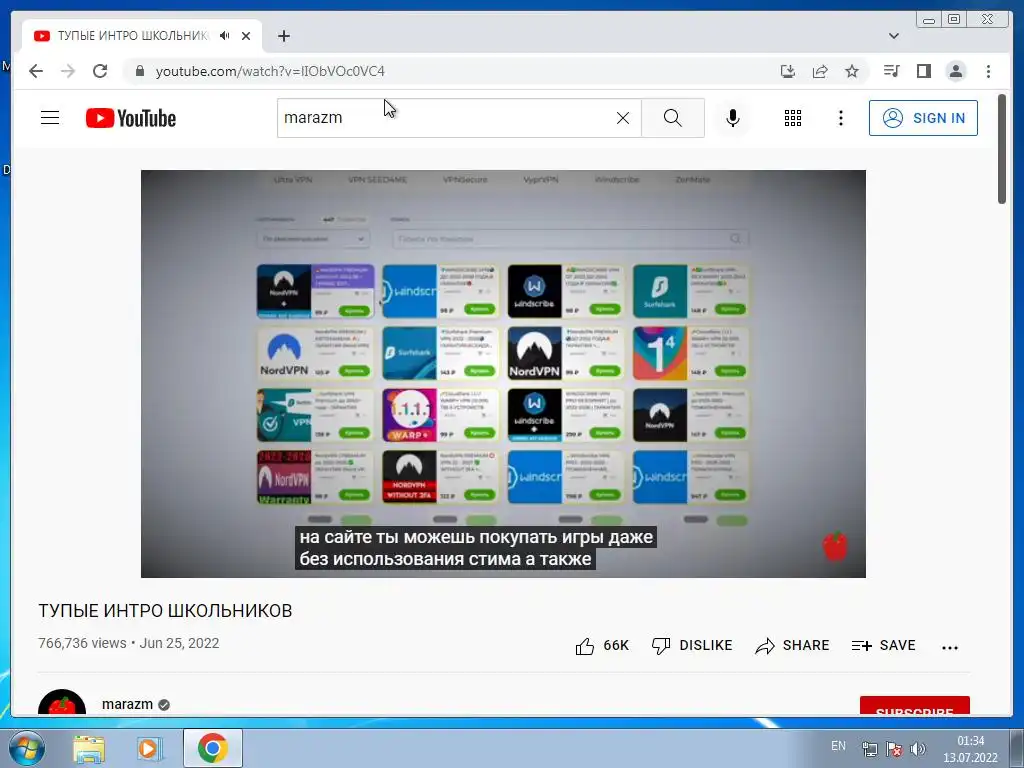Click the page vertical scrollbar thumb
The height and width of the screenshot is (768, 1024).
coord(1002,149)
